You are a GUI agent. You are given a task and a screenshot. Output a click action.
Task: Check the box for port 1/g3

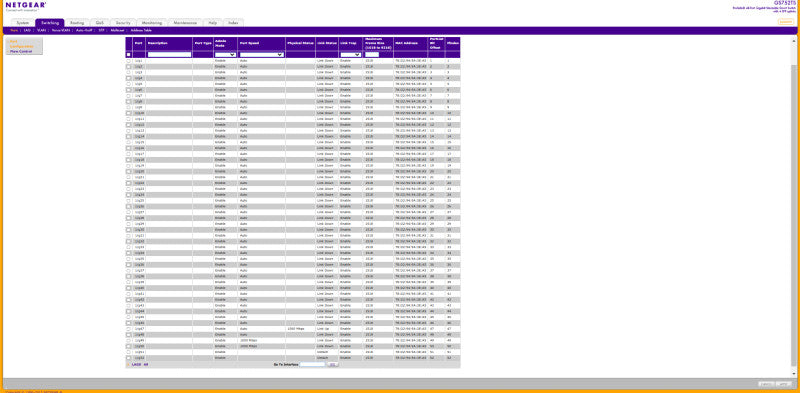[129, 72]
